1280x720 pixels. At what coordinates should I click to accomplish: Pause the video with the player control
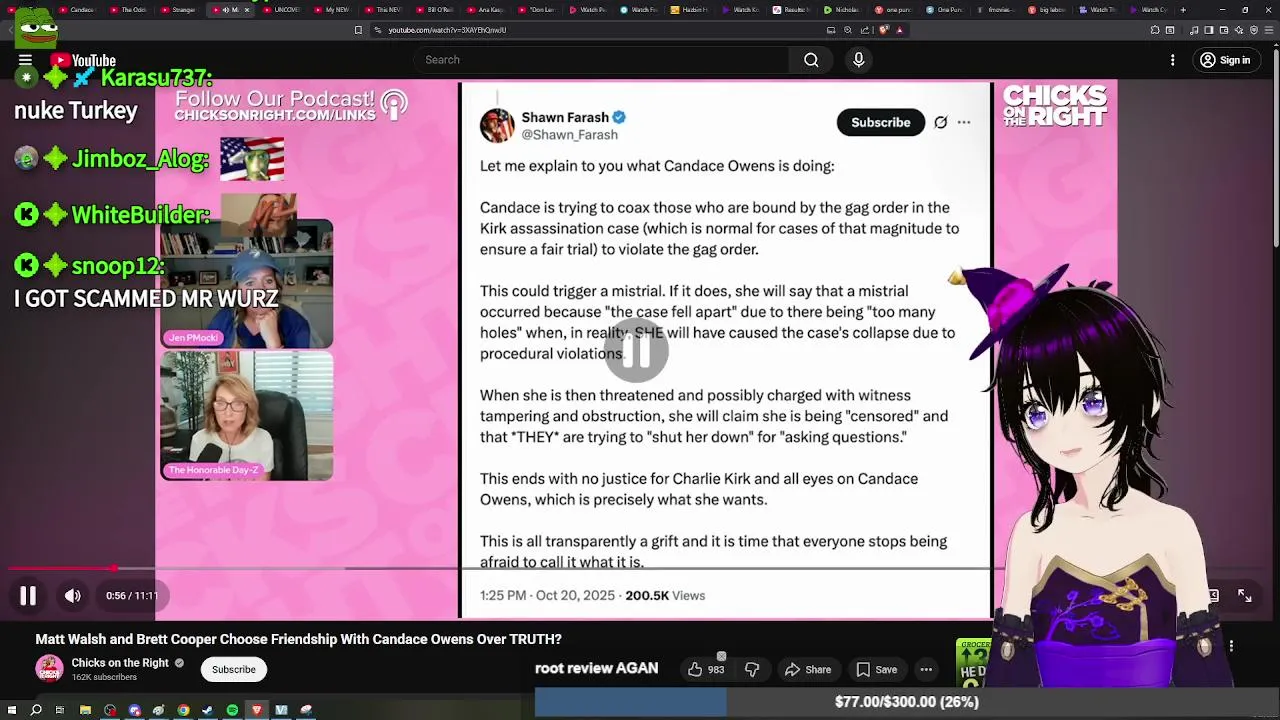point(28,596)
